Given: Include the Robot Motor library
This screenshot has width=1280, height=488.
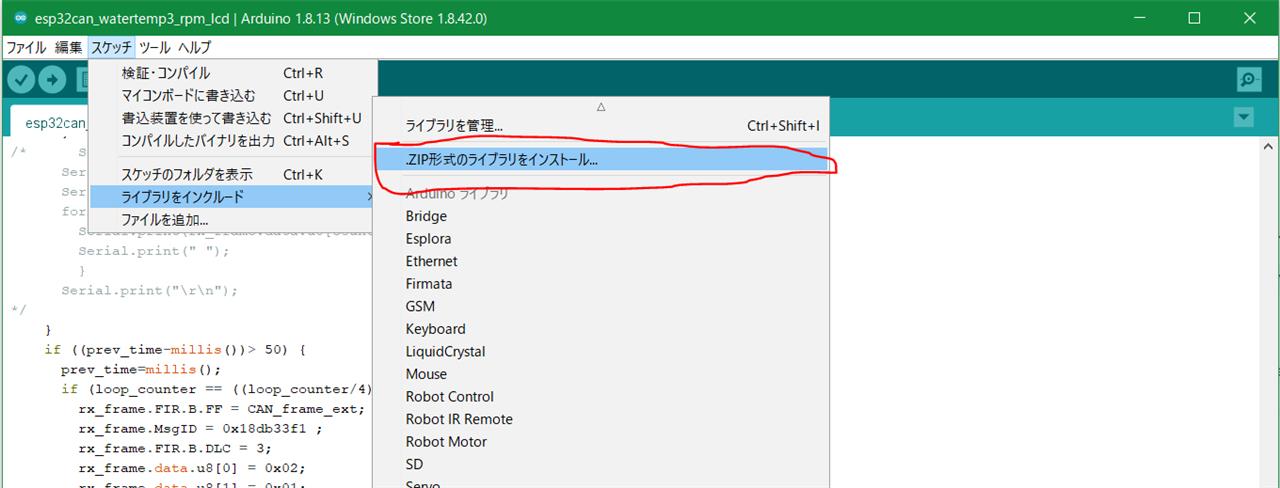Looking at the screenshot, I should [x=601, y=442].
